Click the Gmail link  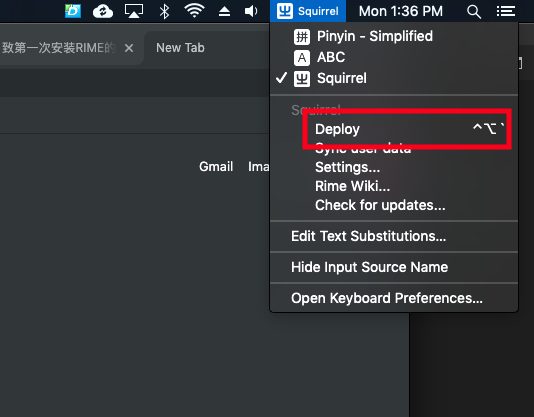coord(216,167)
